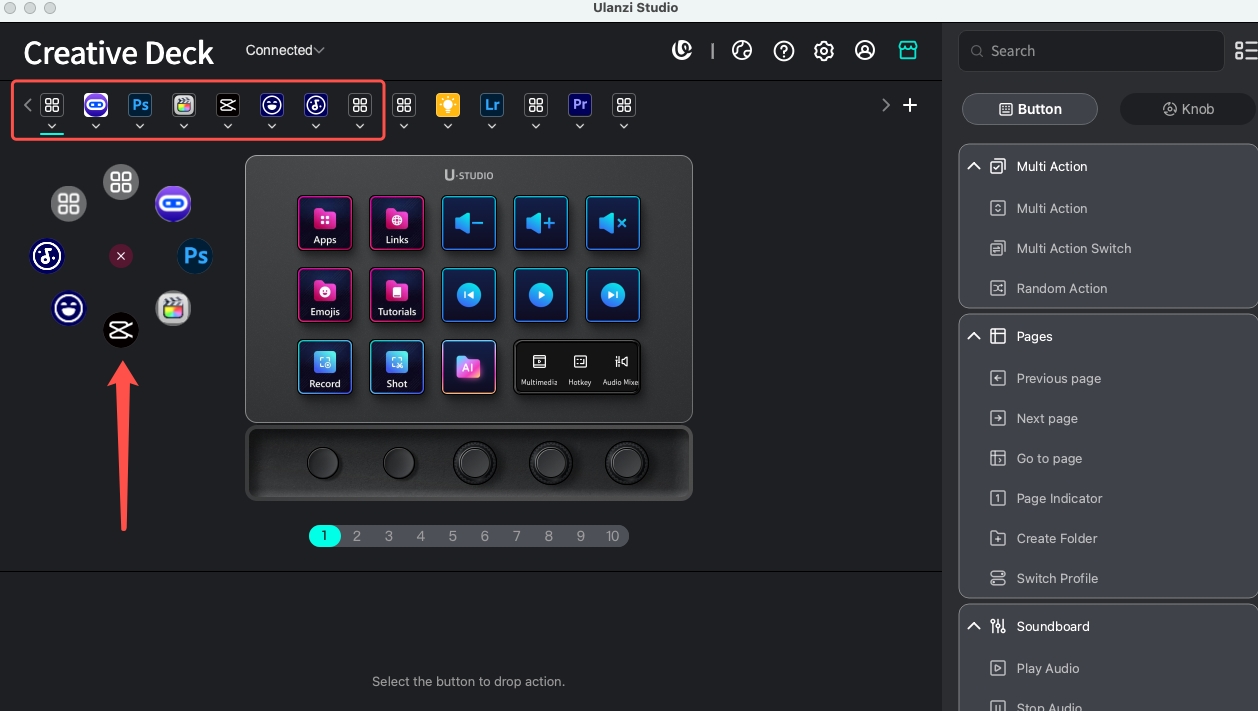1258x711 pixels.
Task: Click the play key on the deck
Action: (x=541, y=295)
